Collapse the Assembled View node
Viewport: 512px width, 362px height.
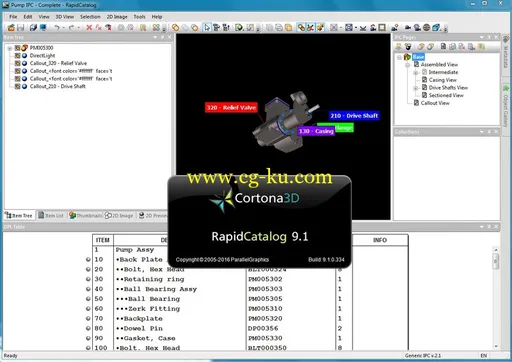[x=408, y=65]
